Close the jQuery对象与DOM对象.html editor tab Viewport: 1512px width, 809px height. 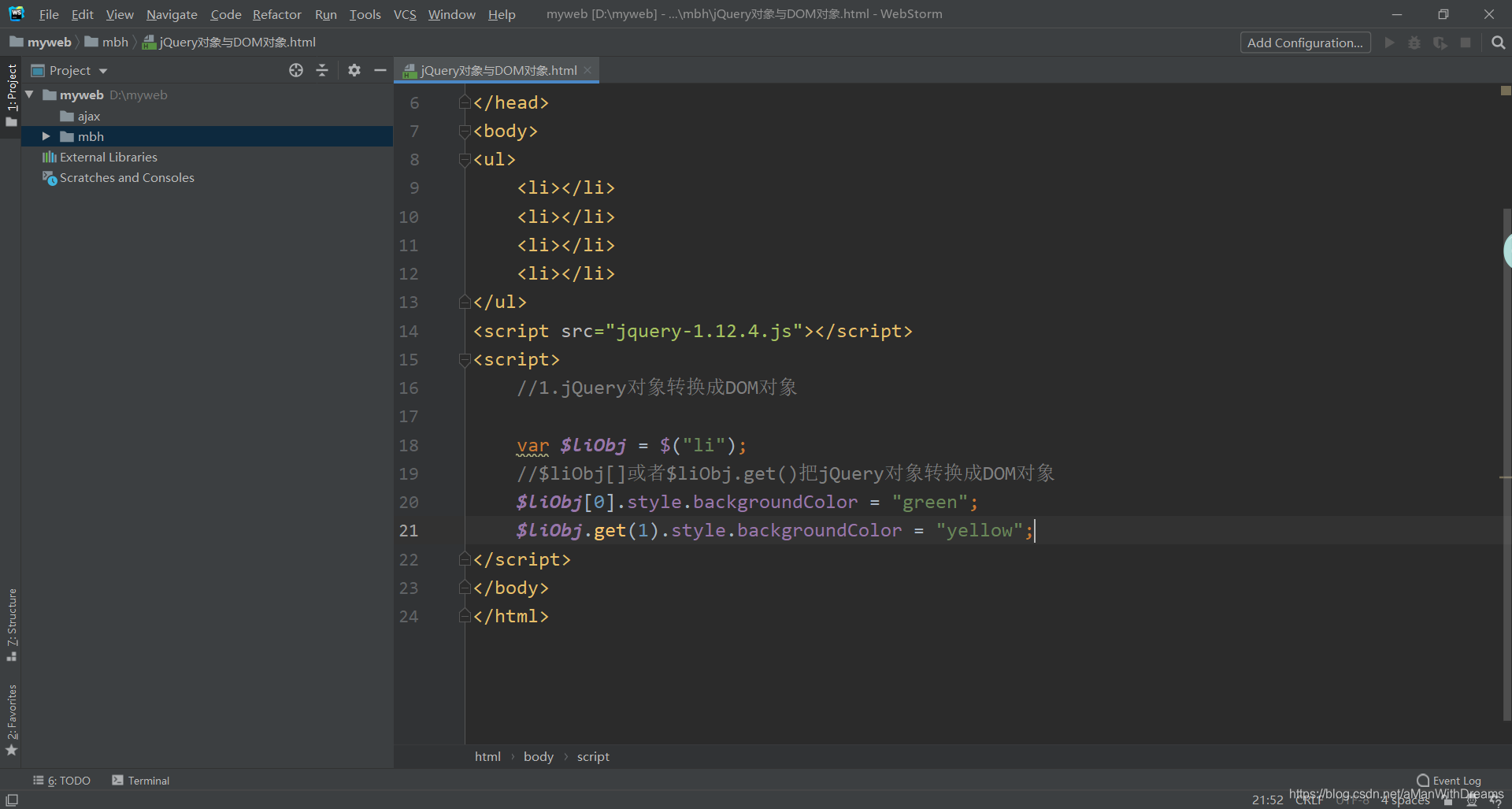(x=587, y=70)
